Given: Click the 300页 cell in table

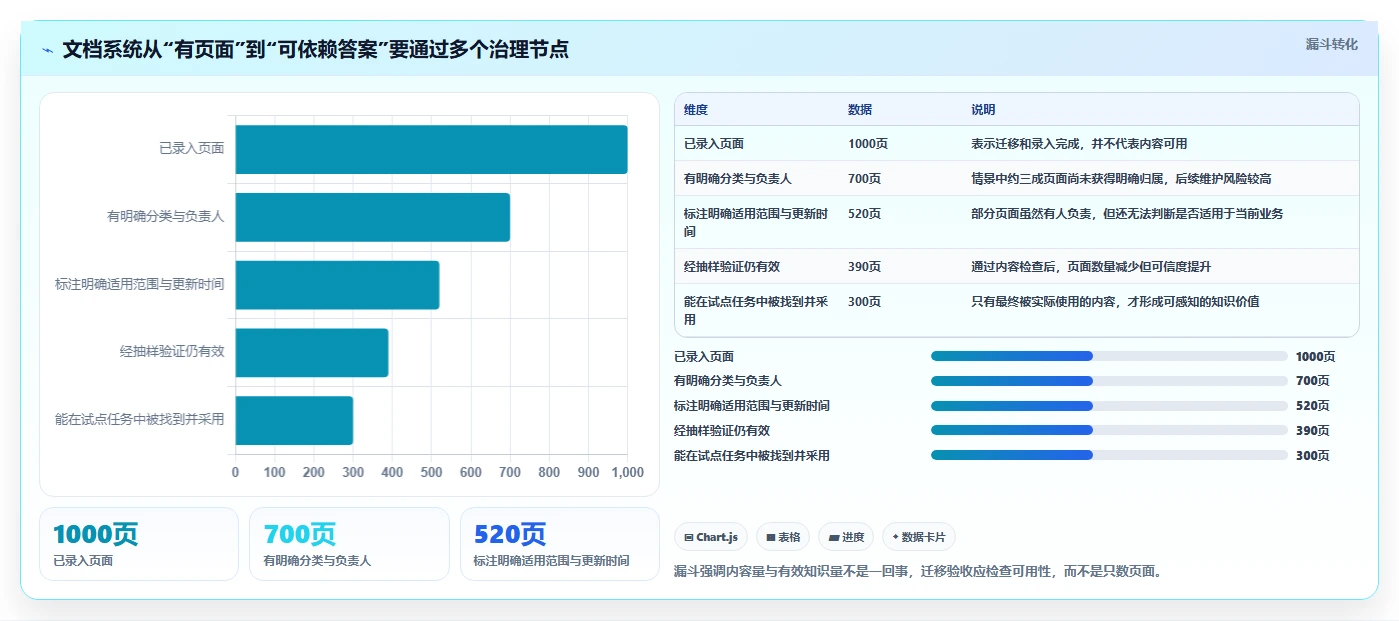Looking at the screenshot, I should (864, 302).
